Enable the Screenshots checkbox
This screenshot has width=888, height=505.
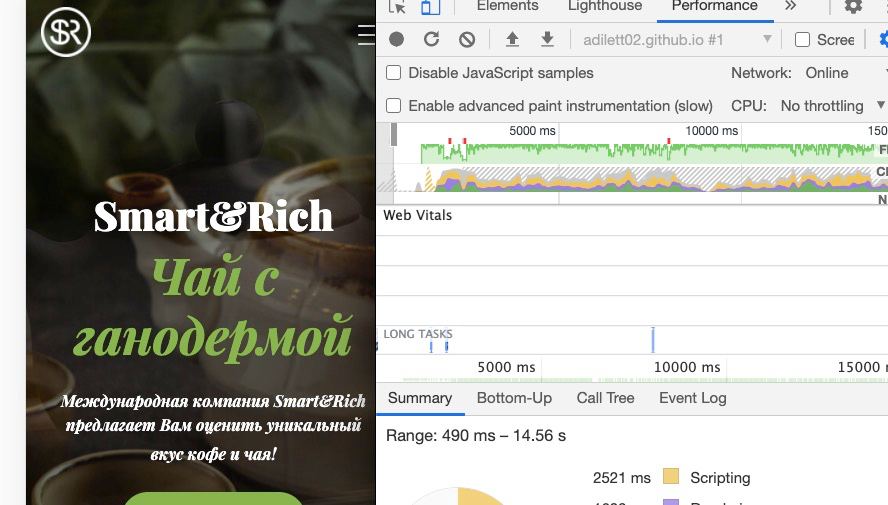coord(802,40)
